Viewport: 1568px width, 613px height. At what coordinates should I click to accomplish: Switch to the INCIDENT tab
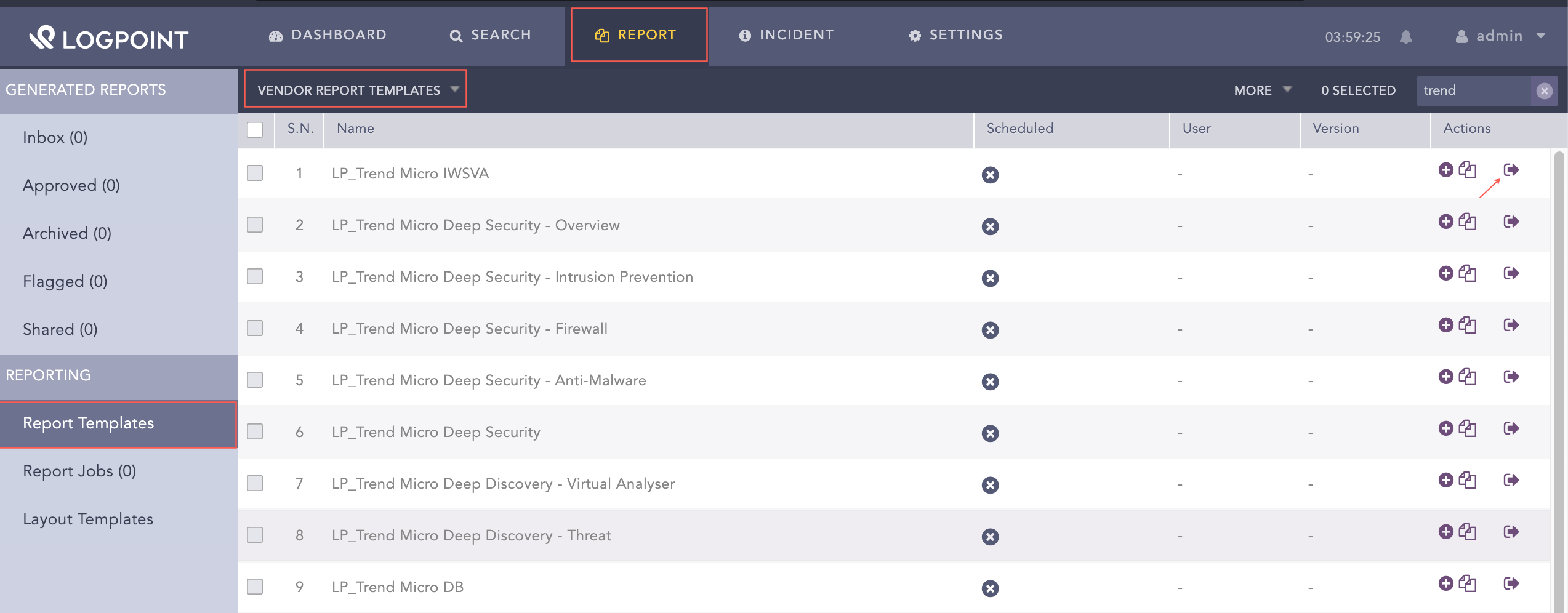(786, 35)
